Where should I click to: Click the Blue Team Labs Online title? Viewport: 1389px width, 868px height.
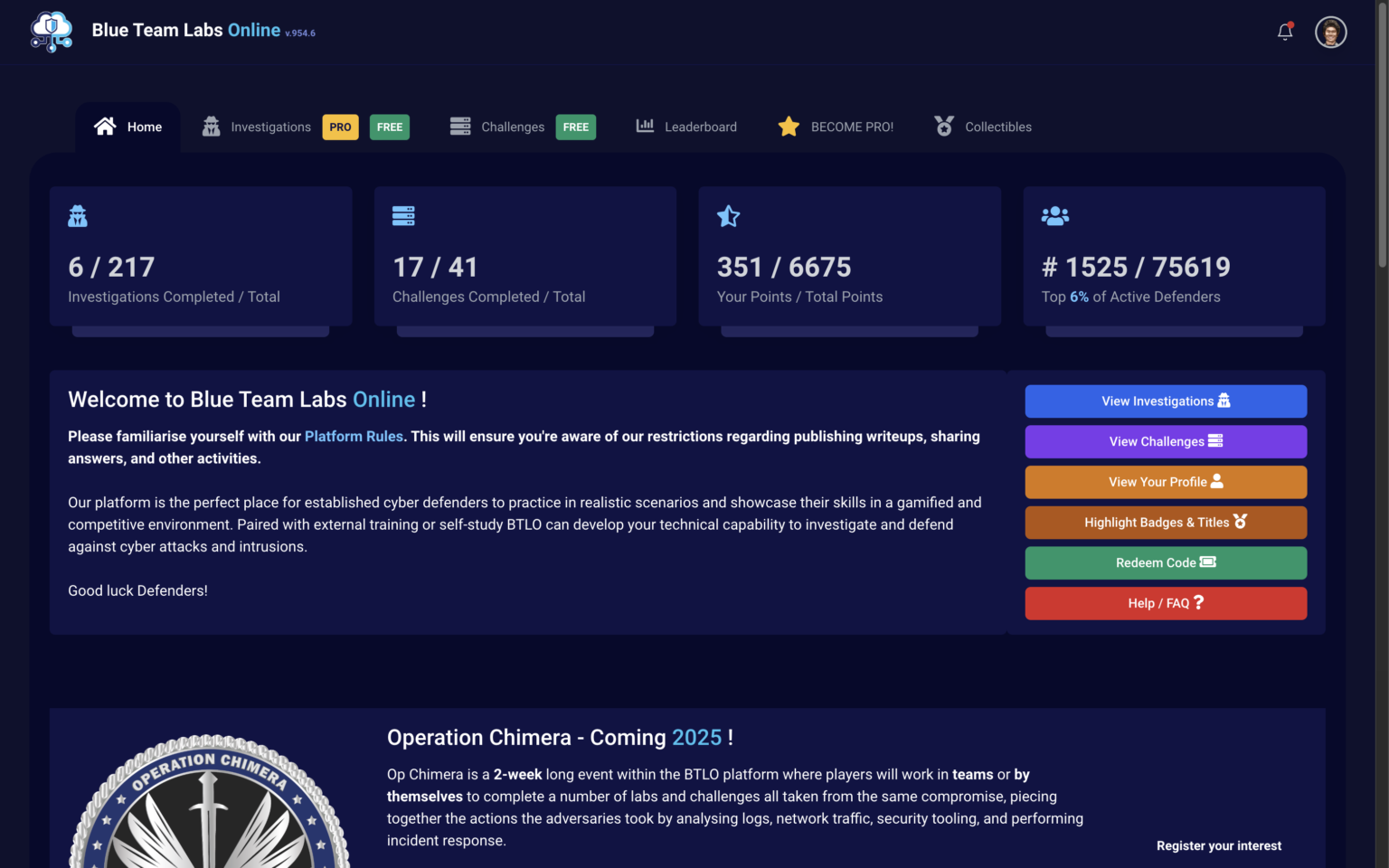click(186, 31)
